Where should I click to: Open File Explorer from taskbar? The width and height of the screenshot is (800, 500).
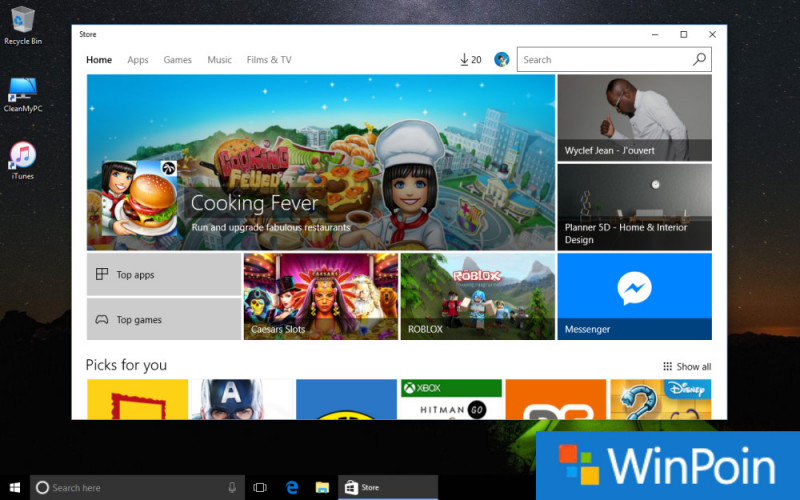[x=322, y=488]
